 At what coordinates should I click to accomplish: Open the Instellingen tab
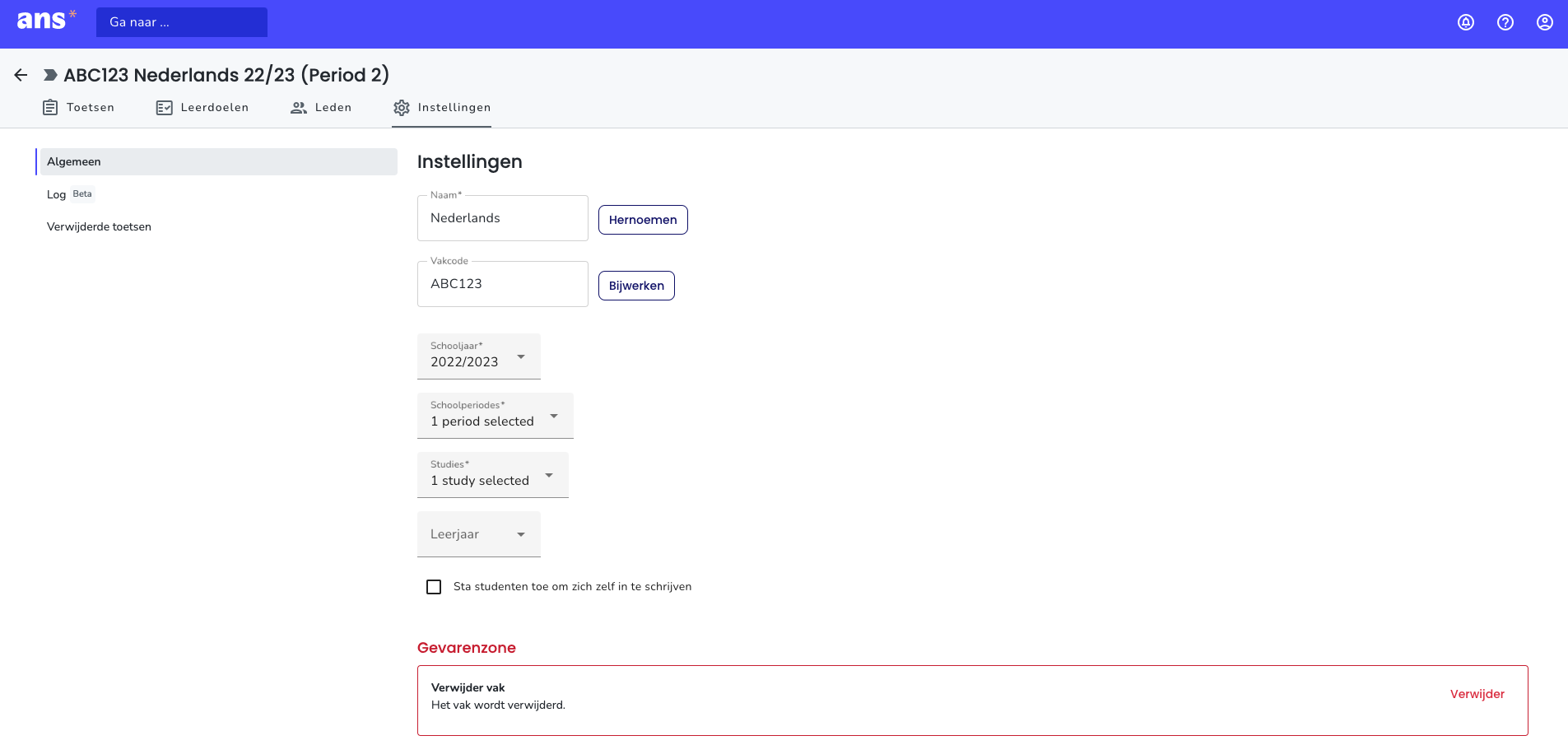(x=442, y=108)
